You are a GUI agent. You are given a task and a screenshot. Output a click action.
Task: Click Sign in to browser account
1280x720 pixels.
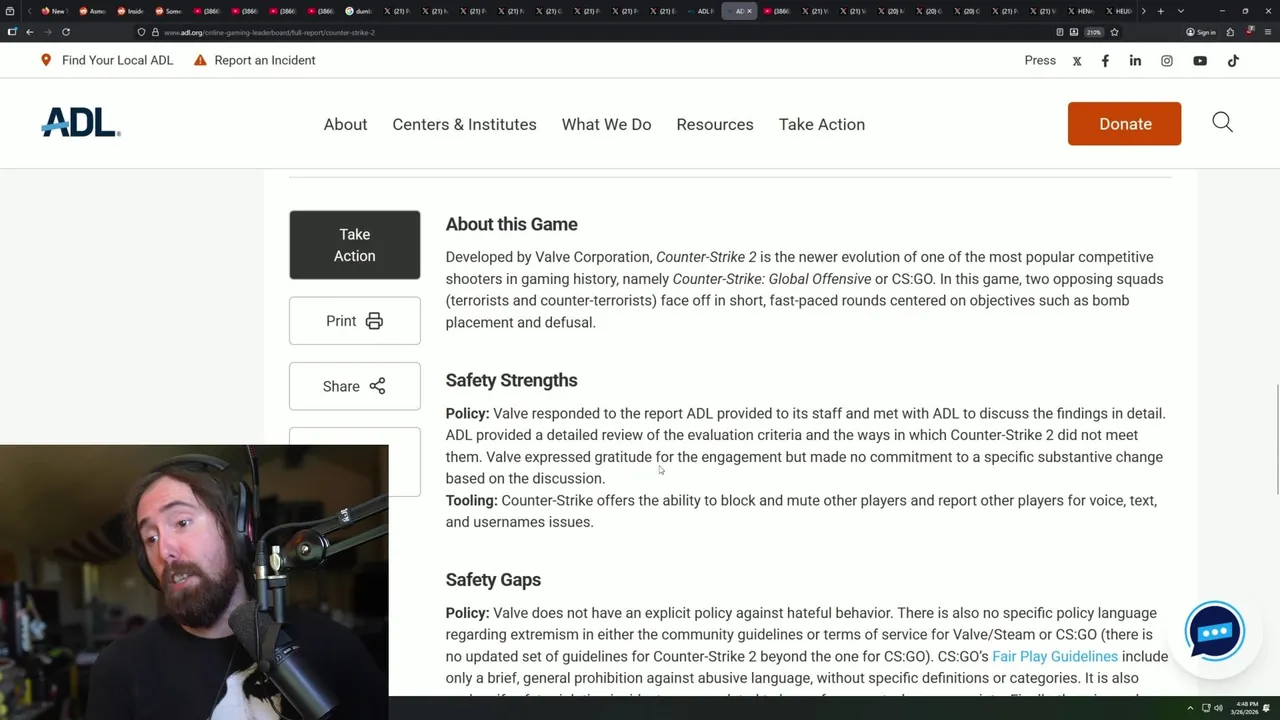[1201, 32]
